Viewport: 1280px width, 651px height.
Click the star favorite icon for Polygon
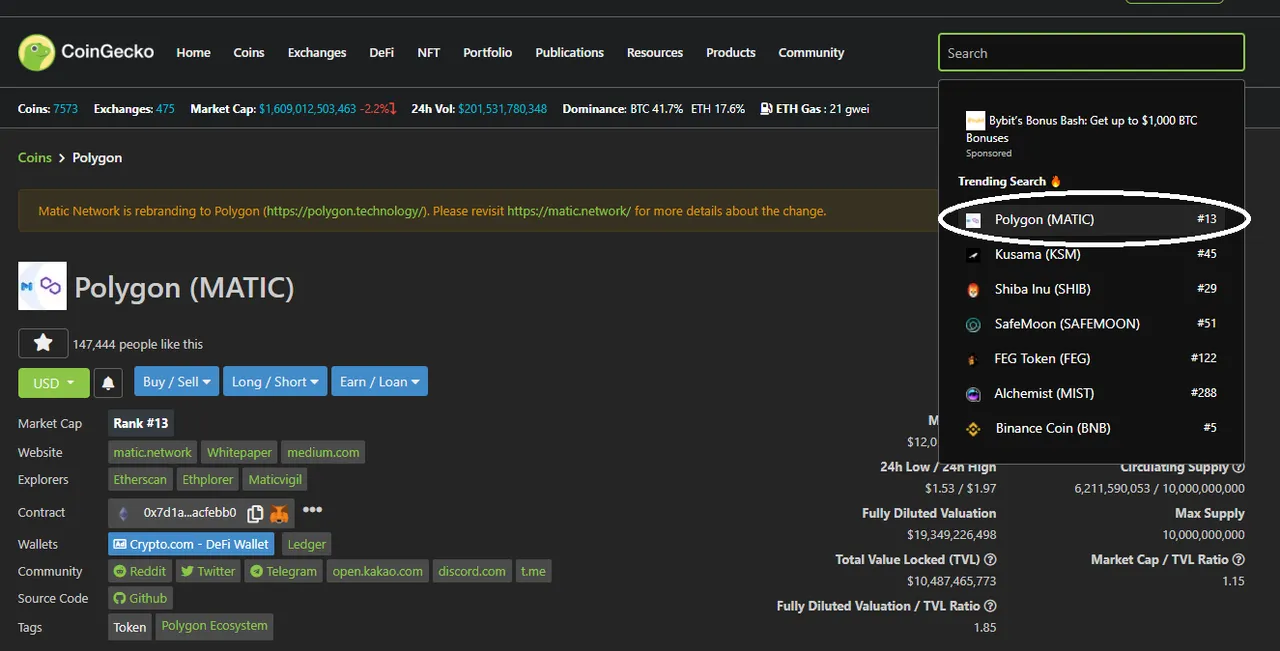[x=43, y=343]
